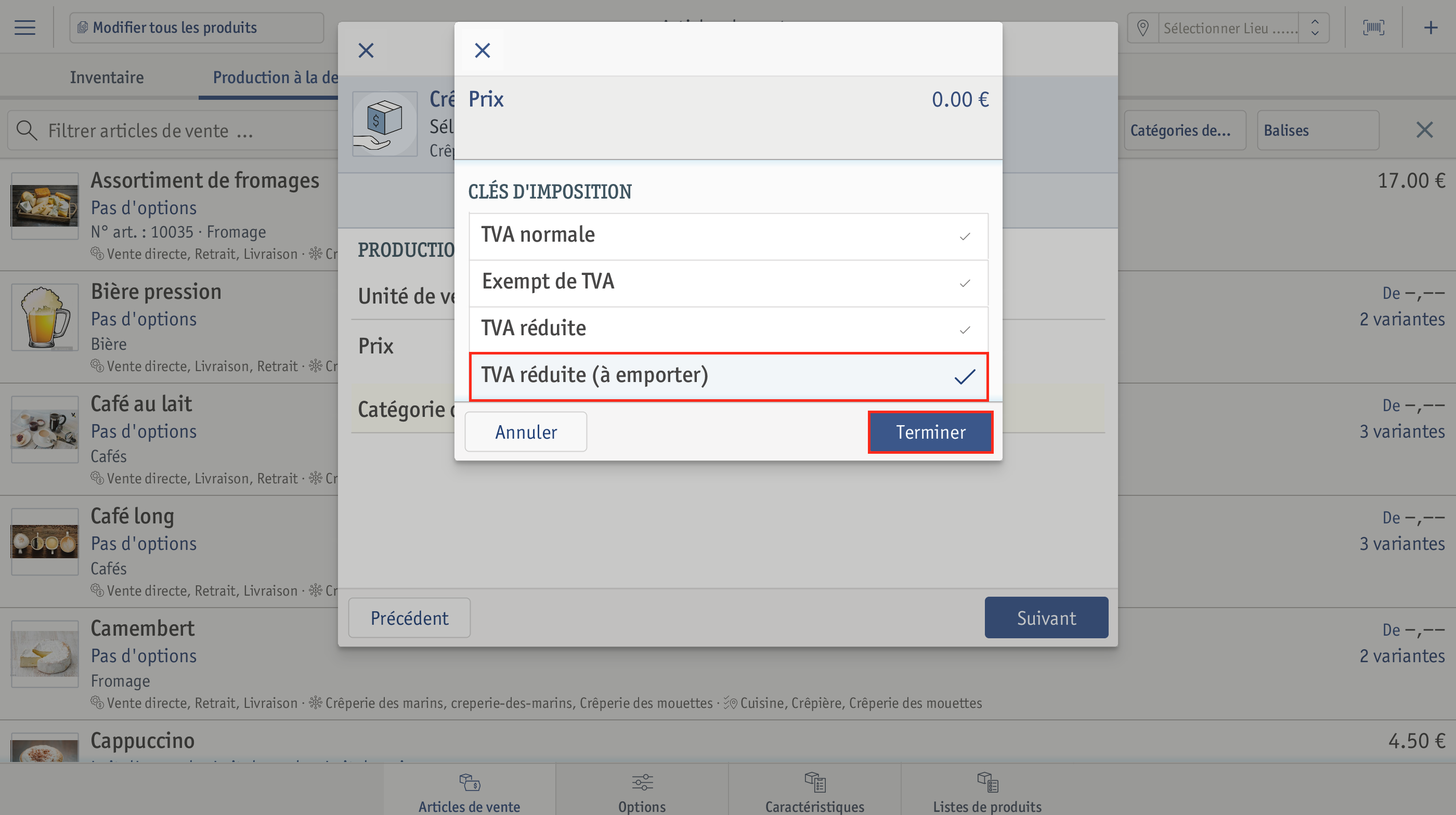The width and height of the screenshot is (1456, 815).
Task: Switch to the Inventaire tab
Action: pos(107,77)
